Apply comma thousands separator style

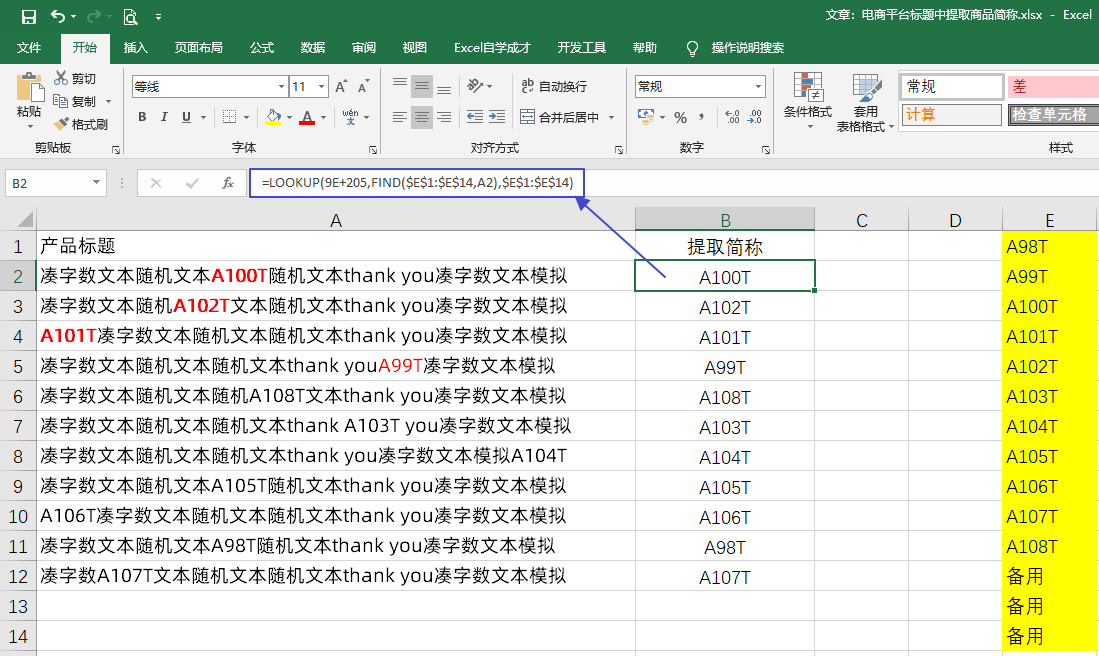(x=702, y=117)
